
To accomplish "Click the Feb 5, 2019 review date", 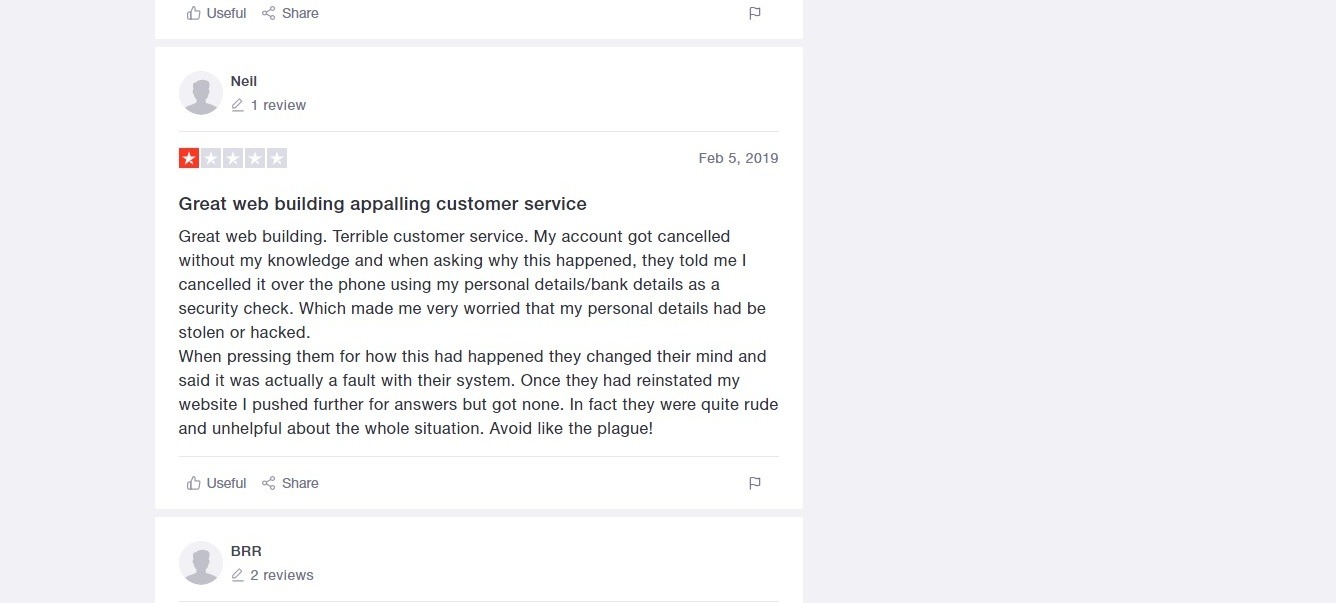I will [738, 158].
